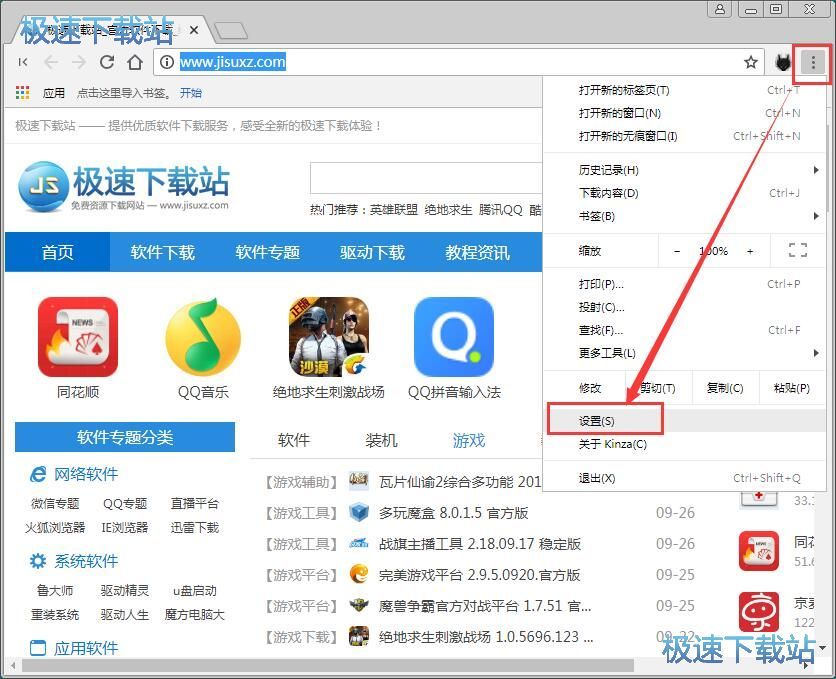Viewport: 836px width, 679px height.
Task: Go to the browser home page
Action: (x=135, y=62)
